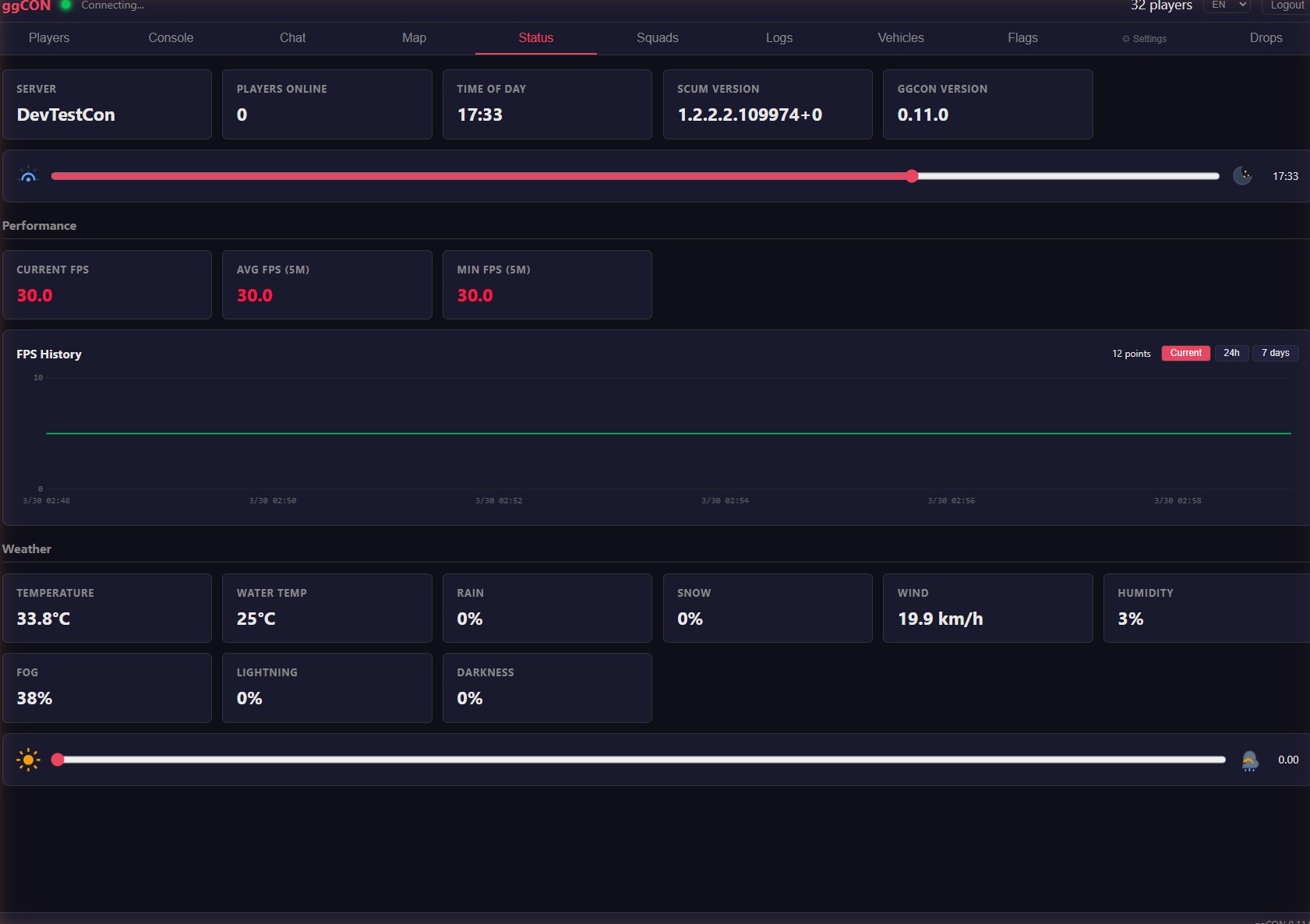Click the 17:33 label right of time slider
Image resolution: width=1310 pixels, height=924 pixels.
(x=1285, y=176)
